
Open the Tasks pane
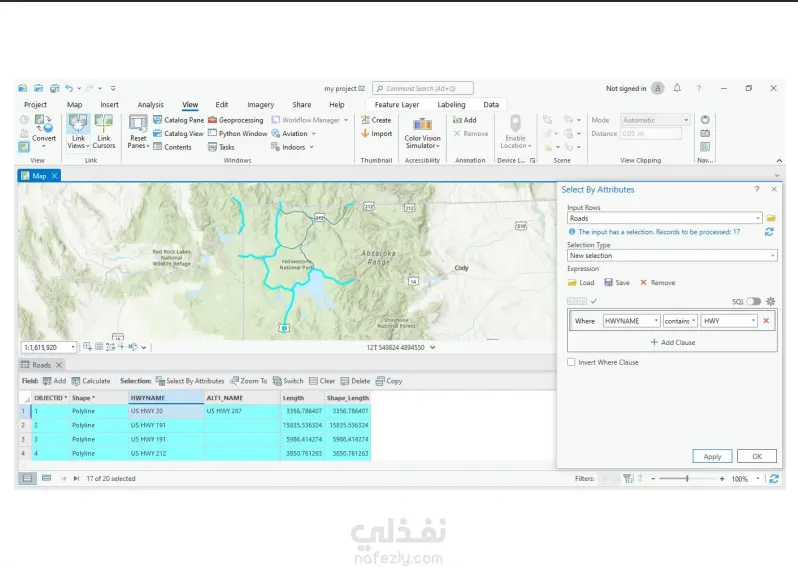tap(221, 147)
